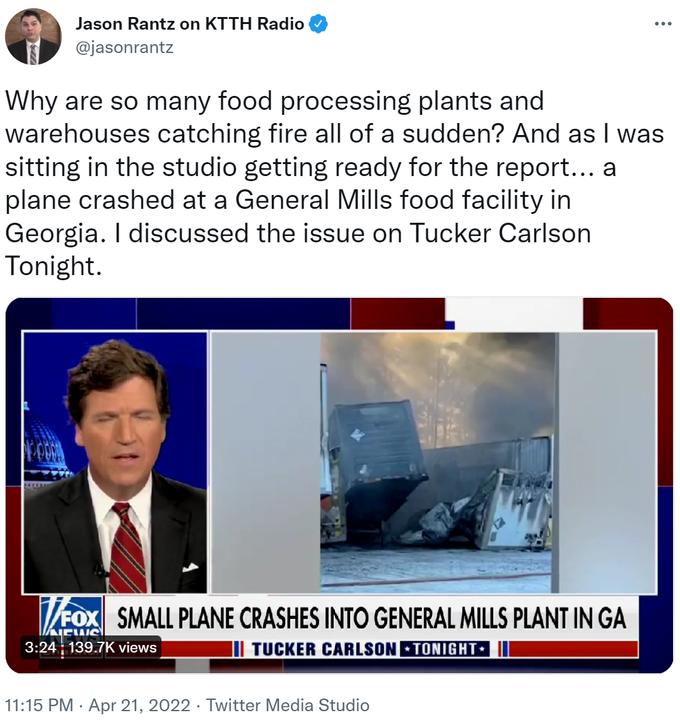This screenshot has height=720, width=680.
Task: Click the blue verified badge
Action: (318, 25)
